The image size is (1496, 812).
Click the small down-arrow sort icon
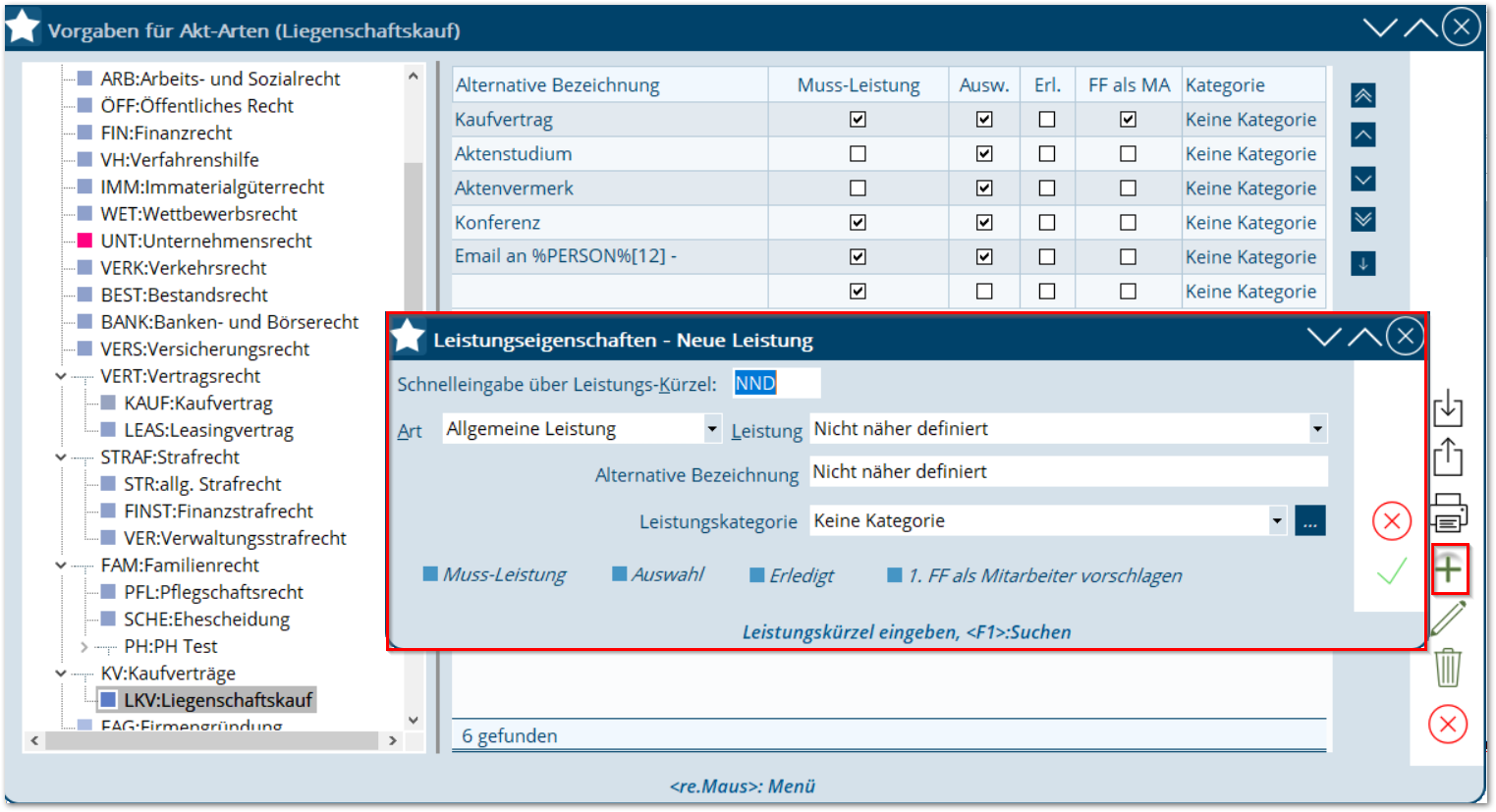pos(1362,263)
